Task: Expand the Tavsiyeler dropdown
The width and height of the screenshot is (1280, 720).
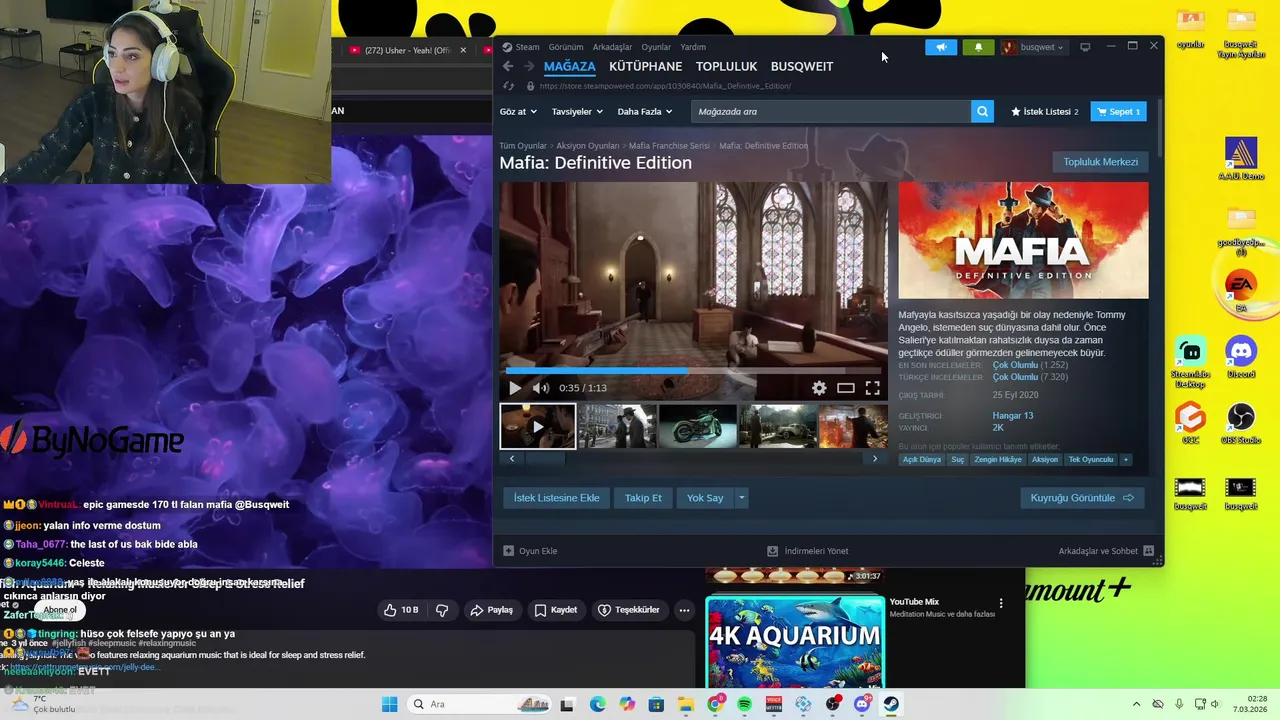Action: pos(577,112)
